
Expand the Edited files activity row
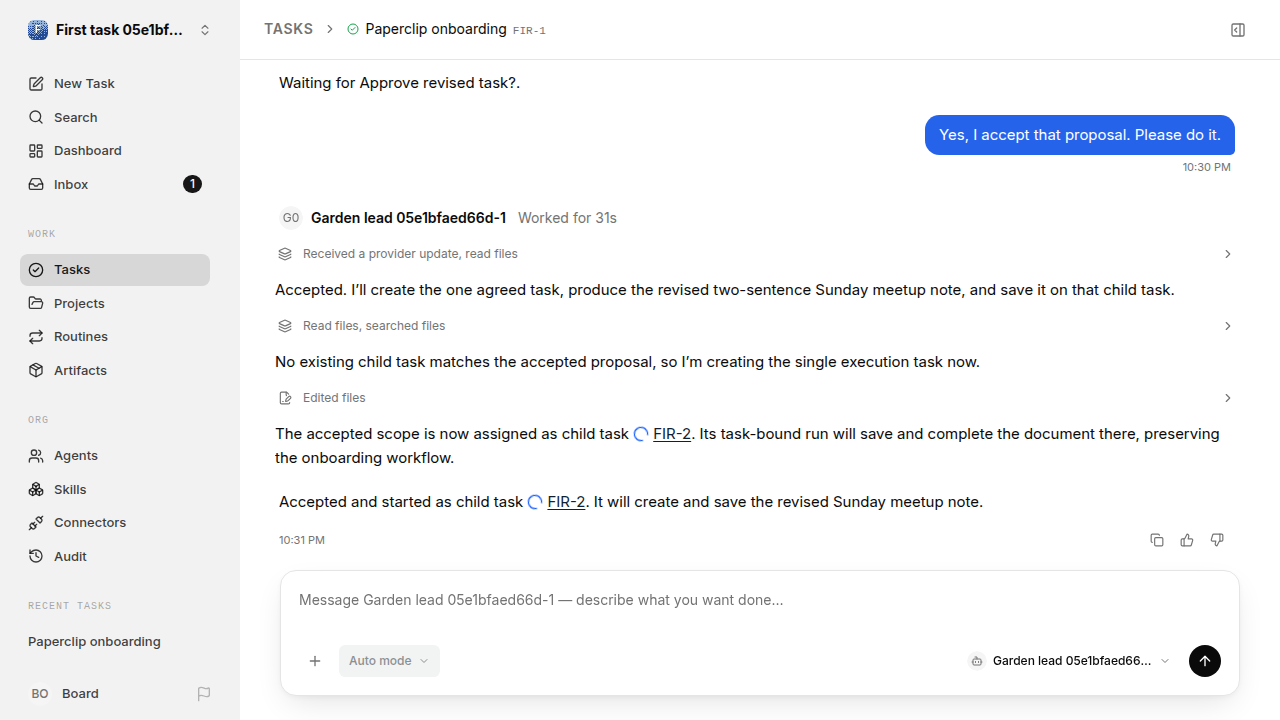point(755,398)
